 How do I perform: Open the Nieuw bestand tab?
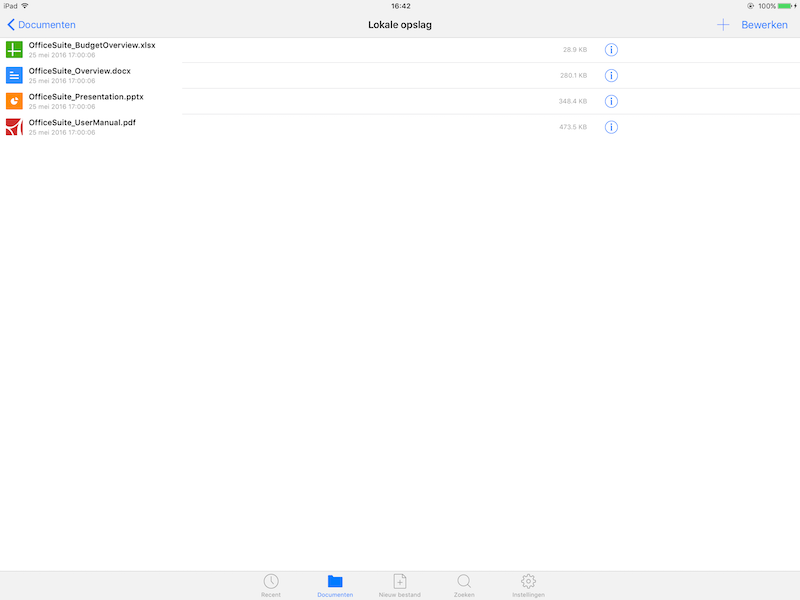399,585
